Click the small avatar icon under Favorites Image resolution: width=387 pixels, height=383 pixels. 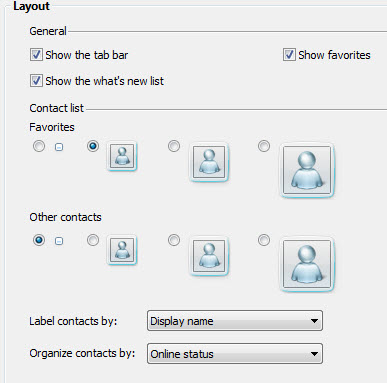[x=122, y=156]
